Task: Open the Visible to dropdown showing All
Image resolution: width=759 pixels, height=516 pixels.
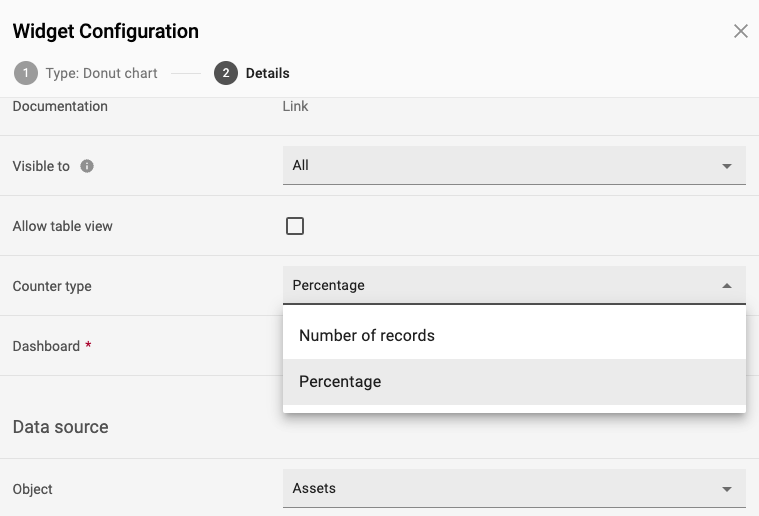Action: [x=514, y=166]
